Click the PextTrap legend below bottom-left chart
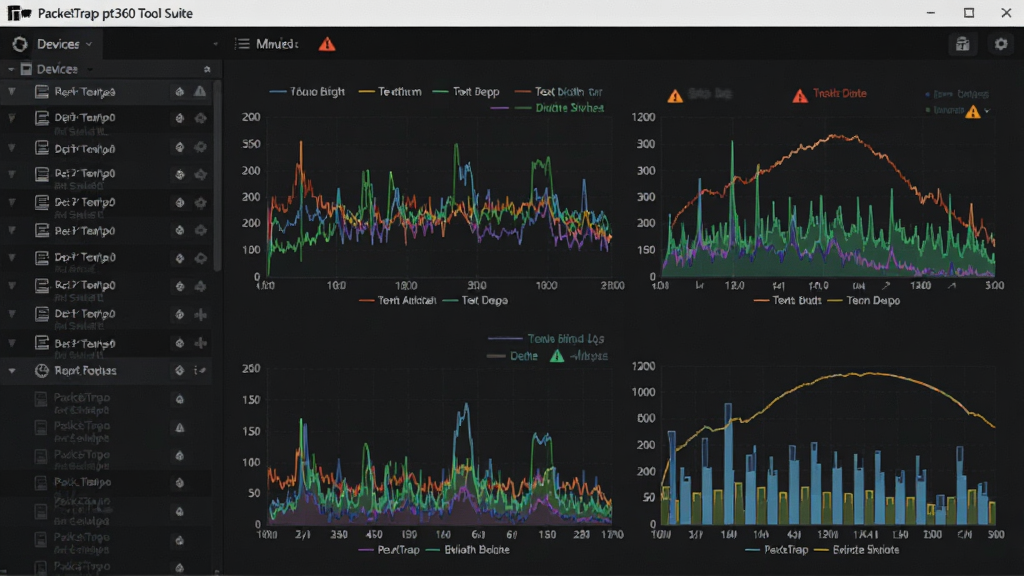 click(389, 550)
